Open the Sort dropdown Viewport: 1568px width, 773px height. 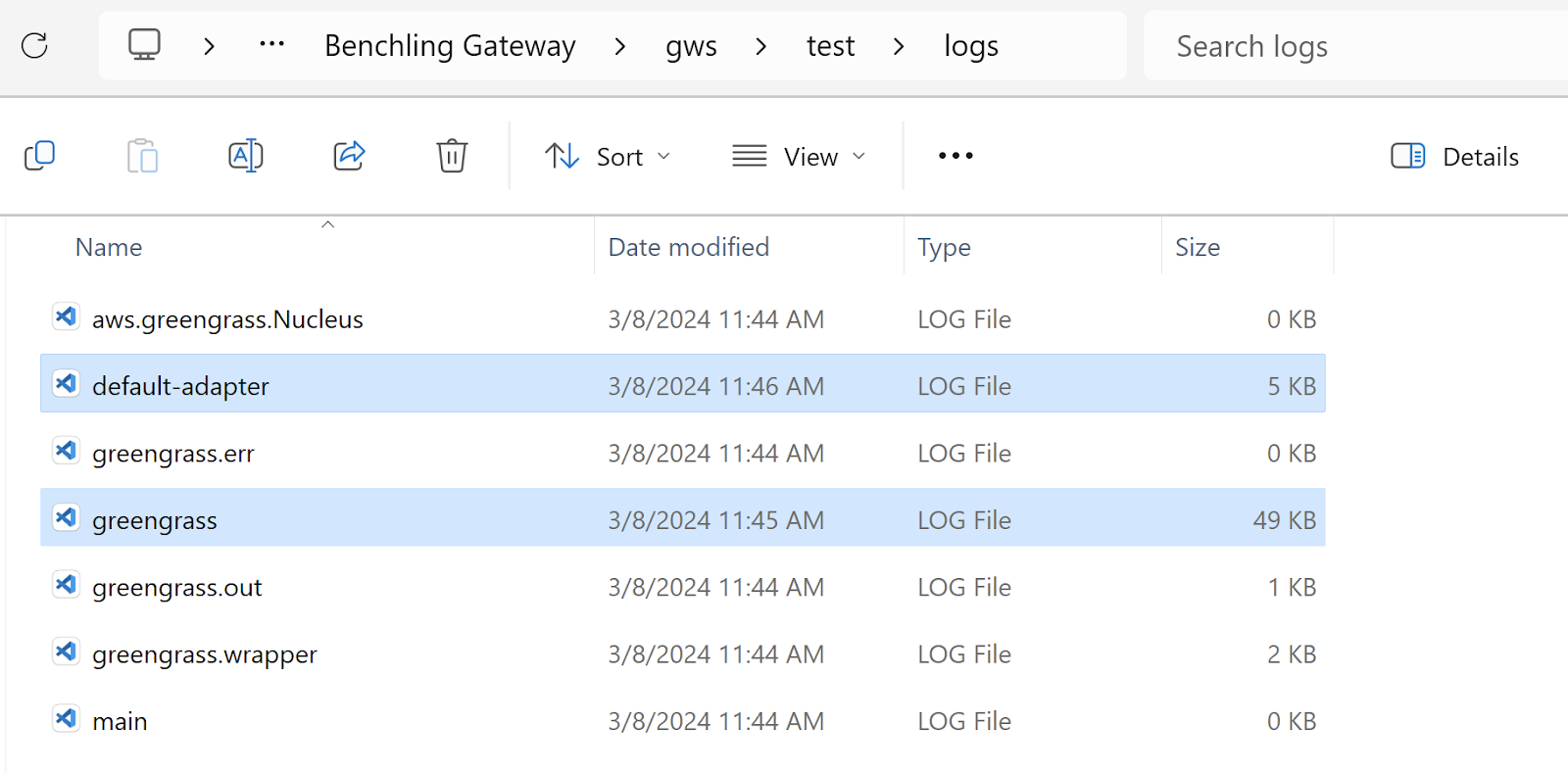[608, 156]
